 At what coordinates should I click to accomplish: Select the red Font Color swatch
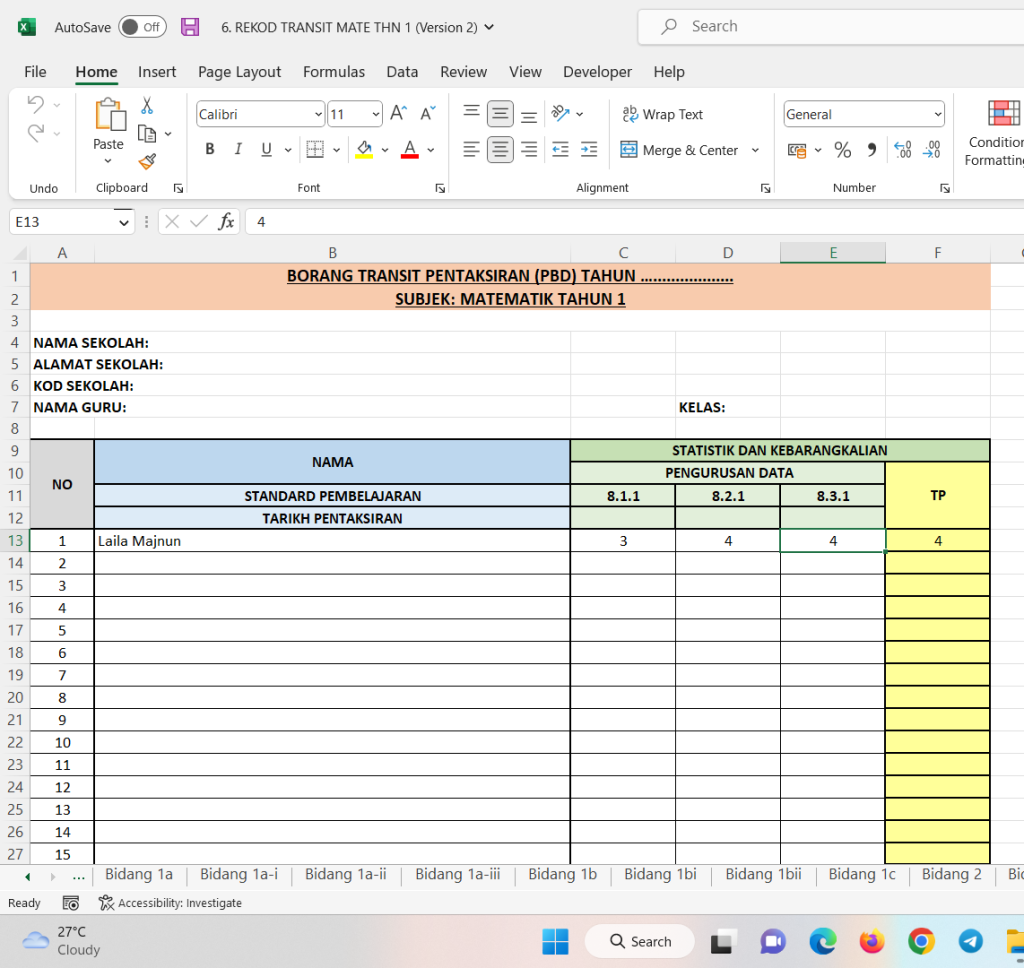[408, 150]
